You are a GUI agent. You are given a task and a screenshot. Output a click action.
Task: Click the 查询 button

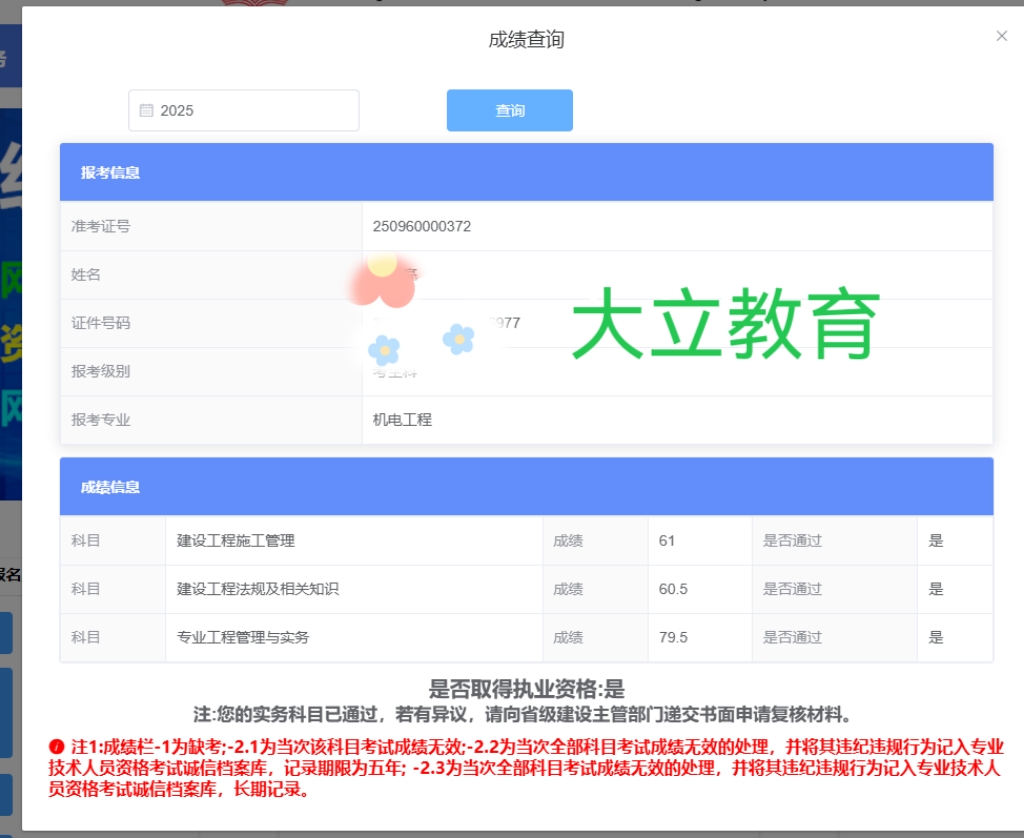pyautogui.click(x=509, y=110)
